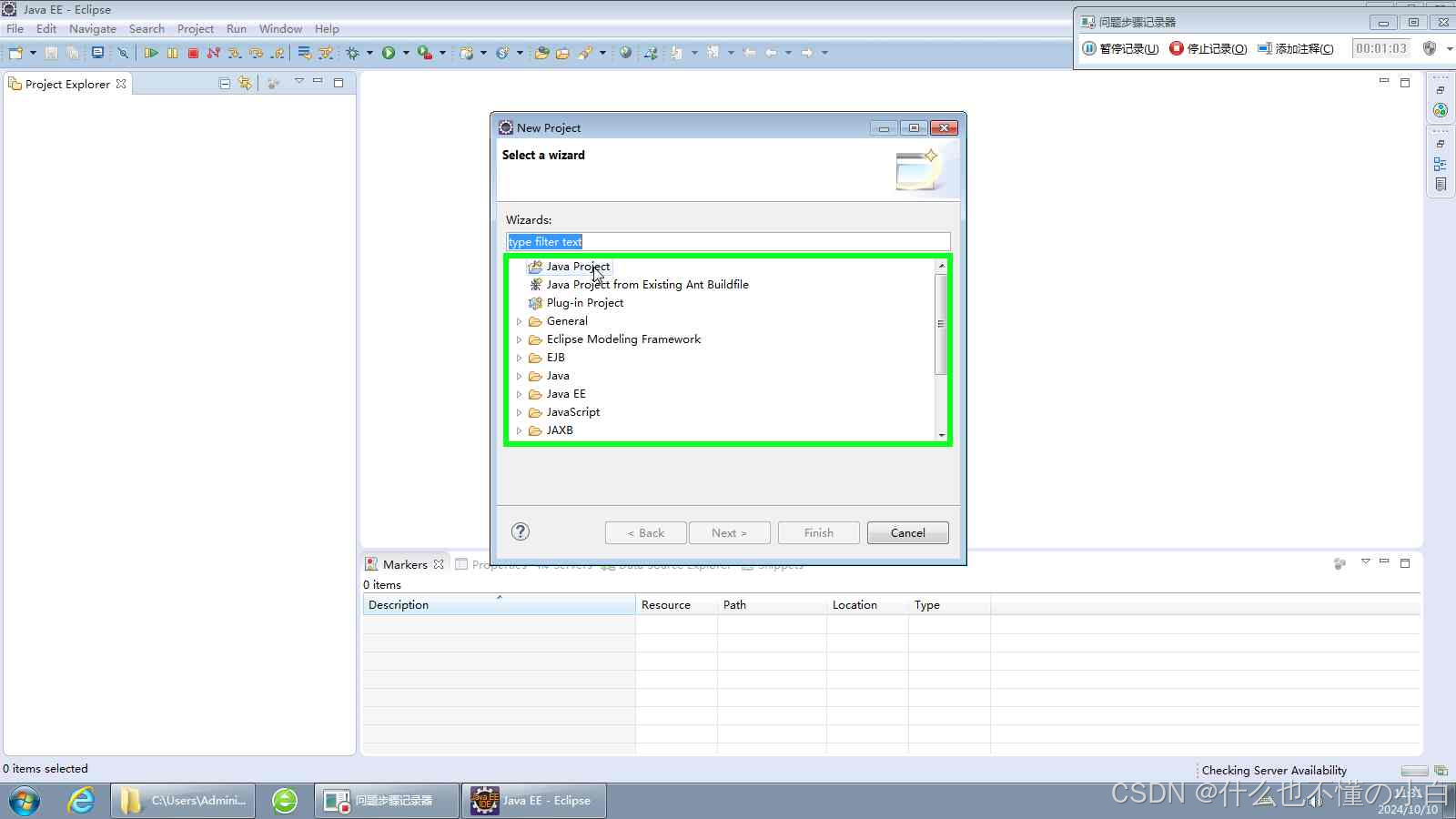Open the Window menu

(280, 29)
